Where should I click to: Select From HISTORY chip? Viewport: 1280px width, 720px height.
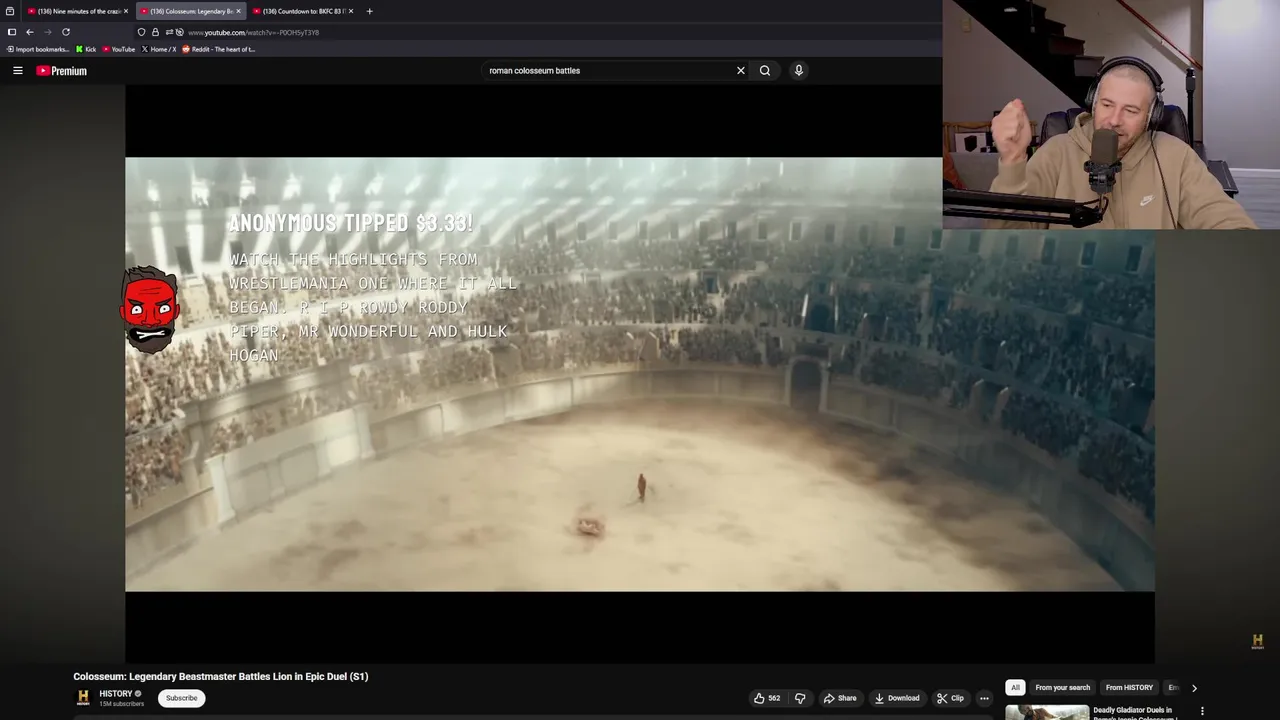[1129, 688]
